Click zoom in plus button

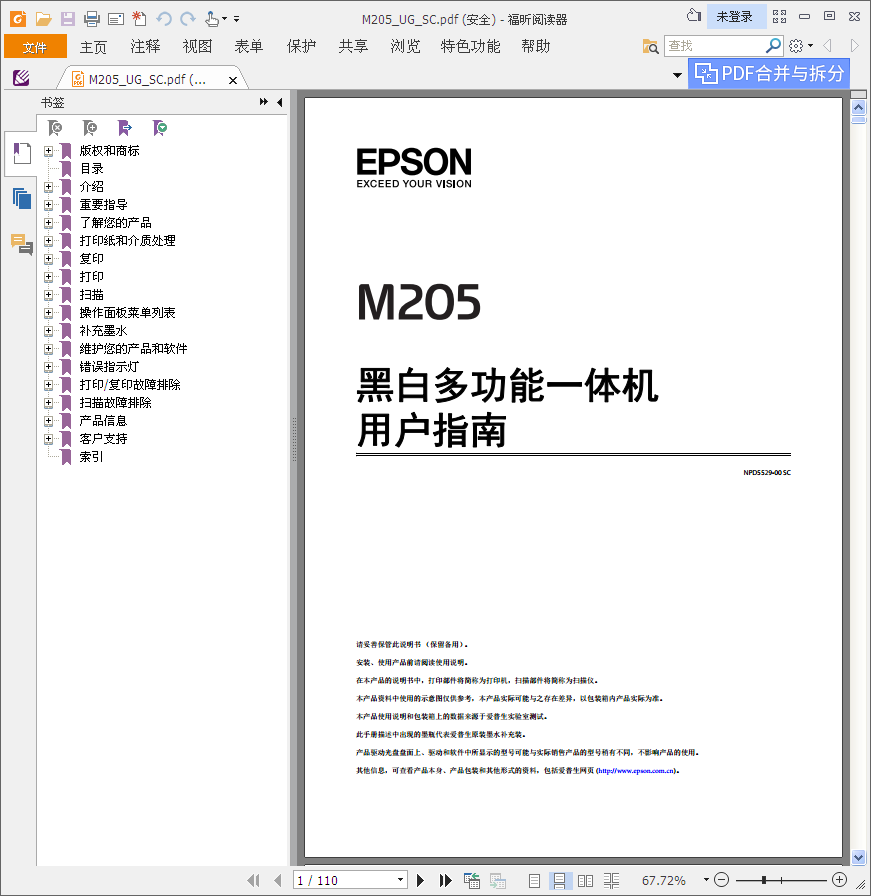(840, 879)
